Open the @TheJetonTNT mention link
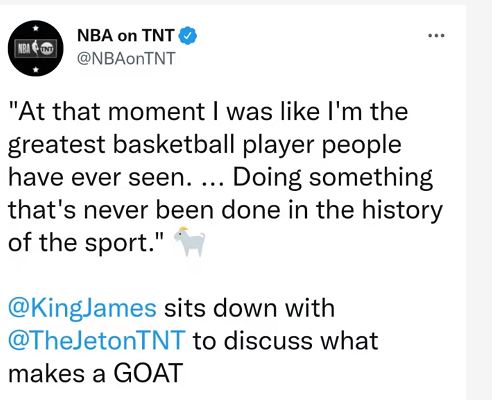The width and height of the screenshot is (492, 400). (x=96, y=341)
